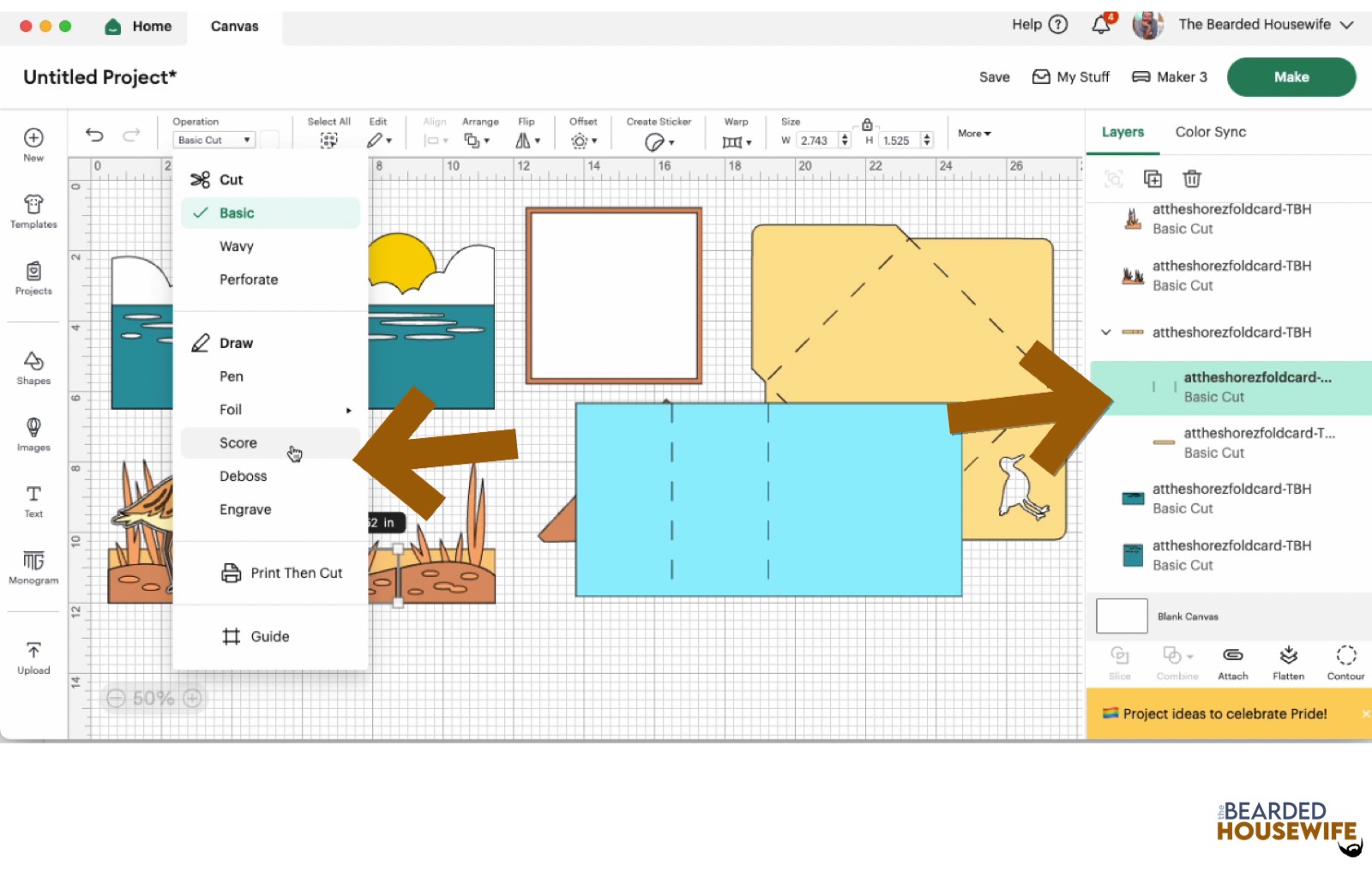Click the width size input field
1372x872 pixels.
[x=817, y=141]
